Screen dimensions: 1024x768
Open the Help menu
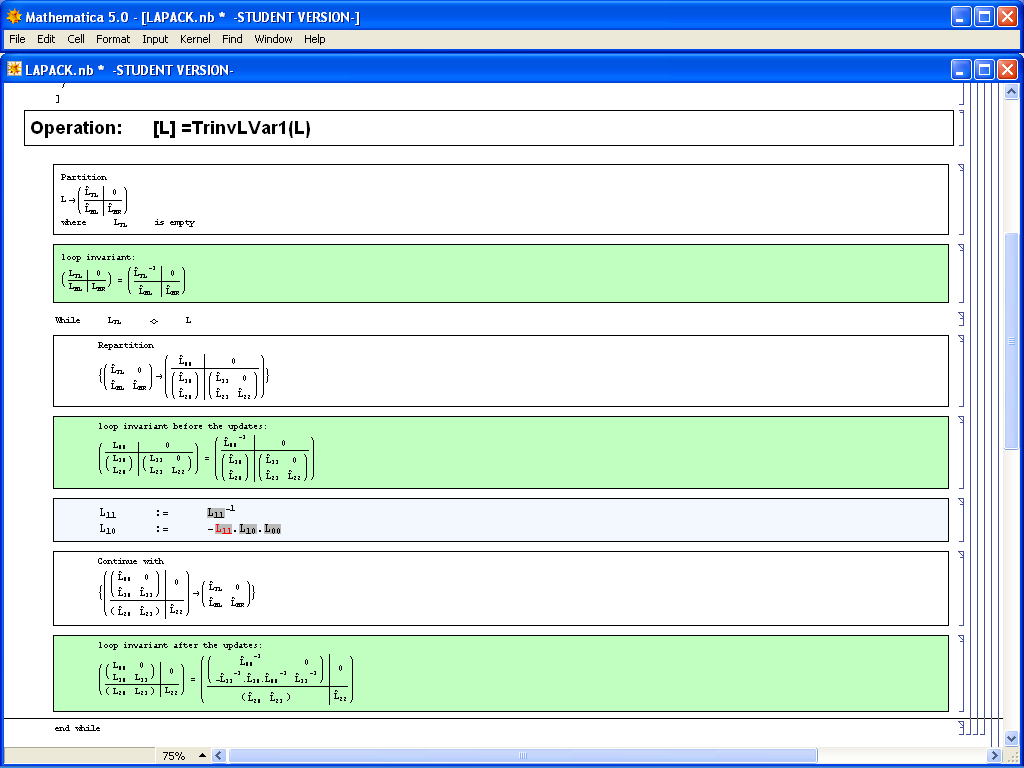coord(314,39)
